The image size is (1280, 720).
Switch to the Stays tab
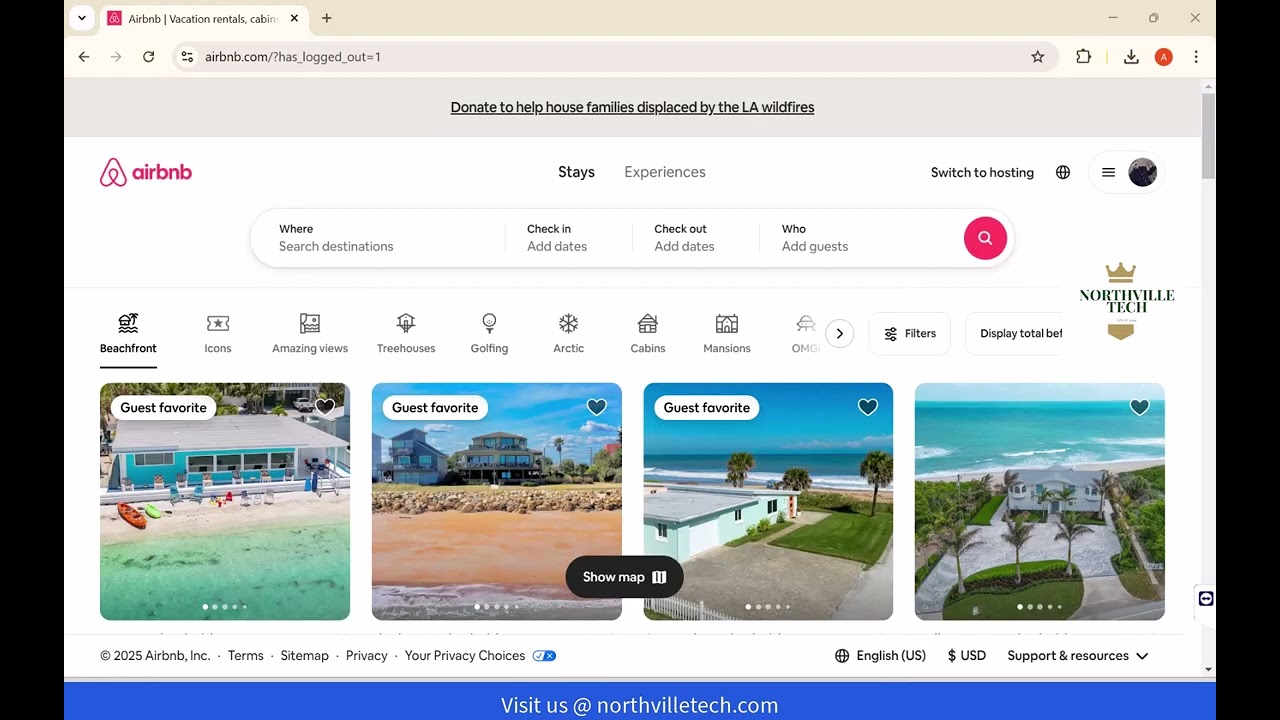pos(576,172)
